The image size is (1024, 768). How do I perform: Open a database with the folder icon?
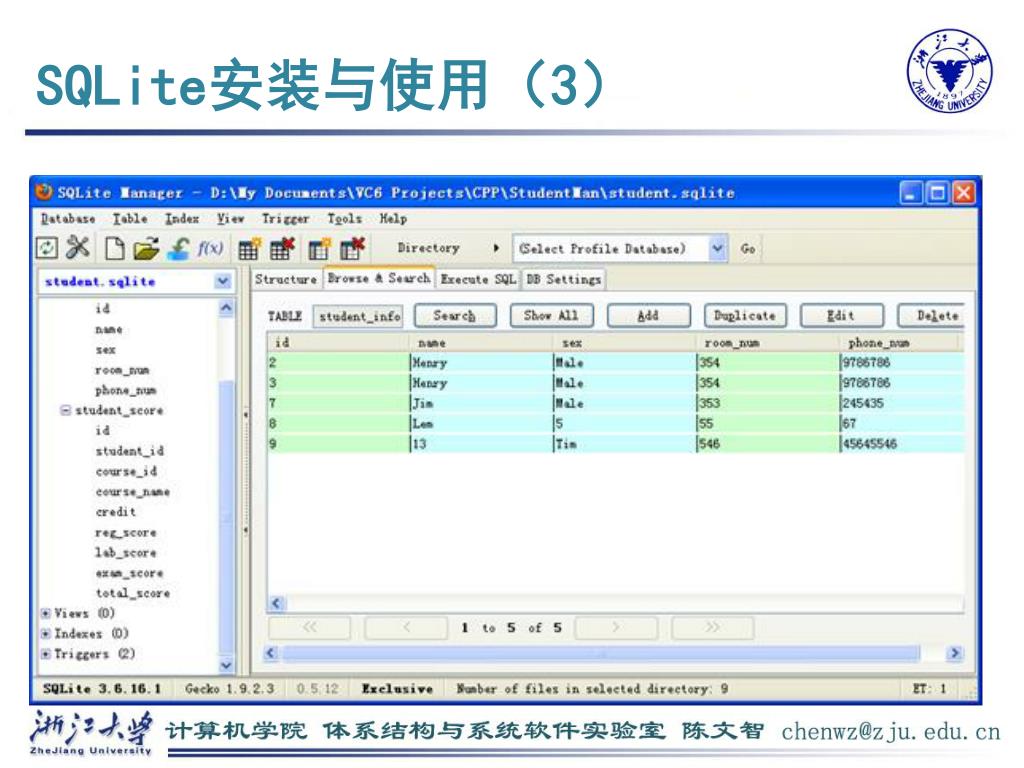[x=146, y=249]
